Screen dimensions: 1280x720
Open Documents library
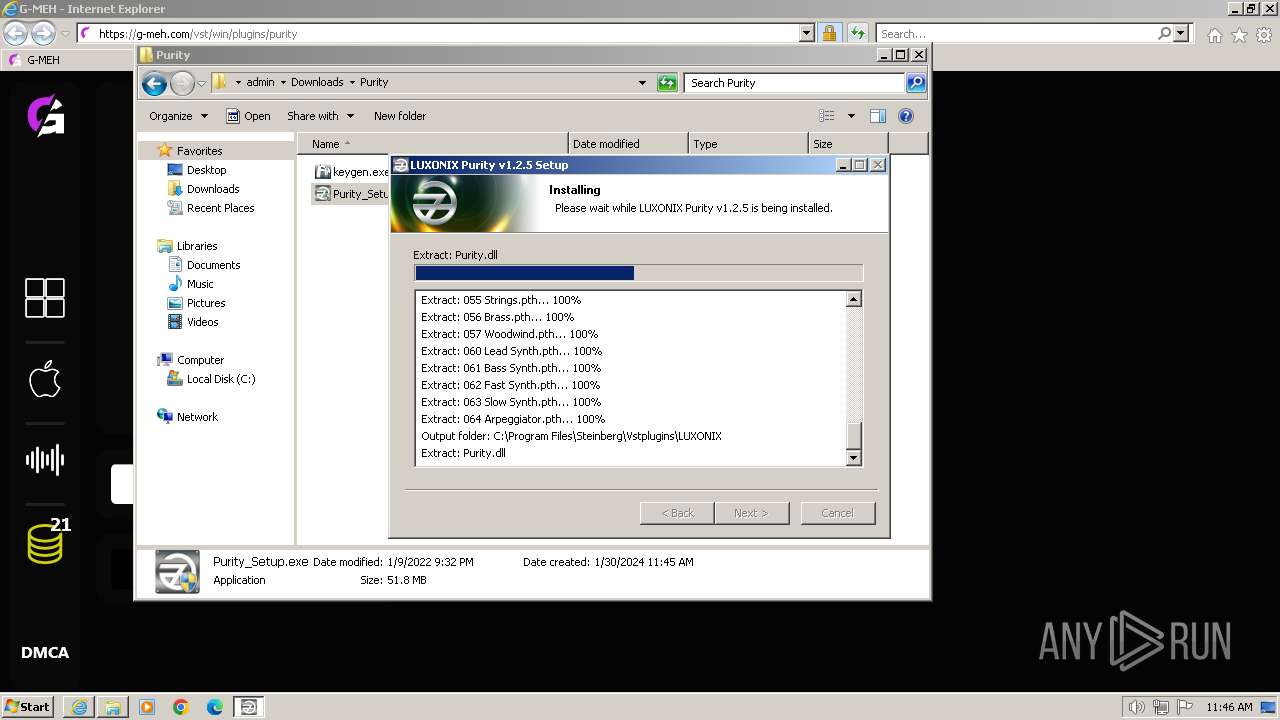(x=213, y=265)
